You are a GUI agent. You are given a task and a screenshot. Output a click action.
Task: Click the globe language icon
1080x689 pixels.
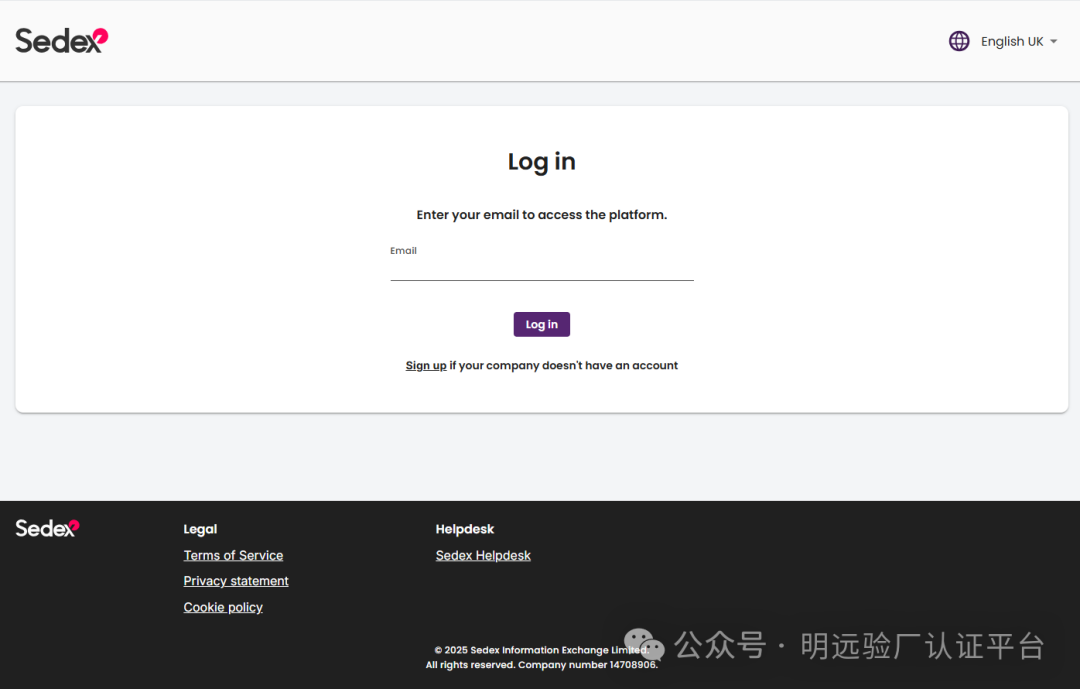pos(959,41)
